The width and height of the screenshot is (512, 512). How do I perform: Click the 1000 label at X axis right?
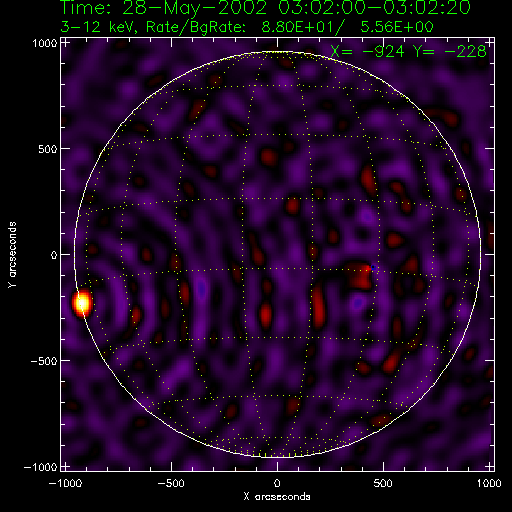click(x=489, y=483)
